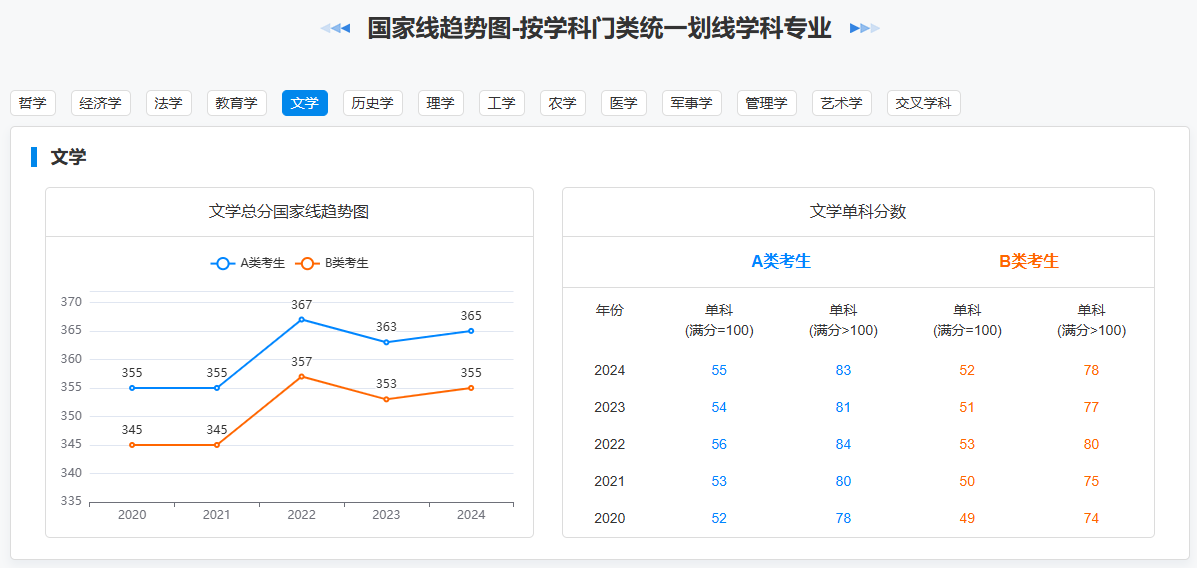The height and width of the screenshot is (568, 1197).
Task: Click the 2024 A类 data point labeled 365
Action: click(471, 331)
